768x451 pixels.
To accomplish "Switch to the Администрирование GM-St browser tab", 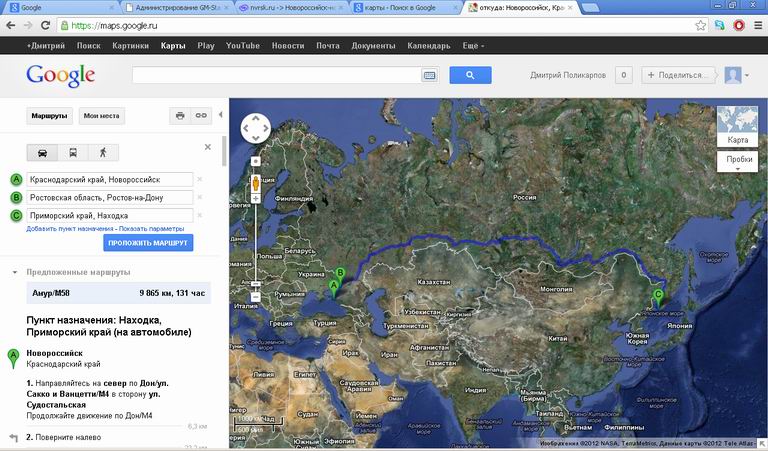I will point(177,8).
